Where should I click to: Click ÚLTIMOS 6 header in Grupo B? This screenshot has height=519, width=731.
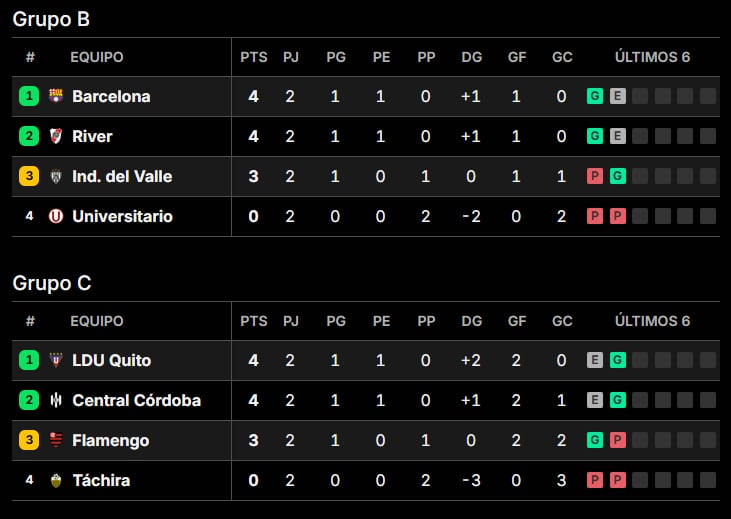click(x=652, y=57)
